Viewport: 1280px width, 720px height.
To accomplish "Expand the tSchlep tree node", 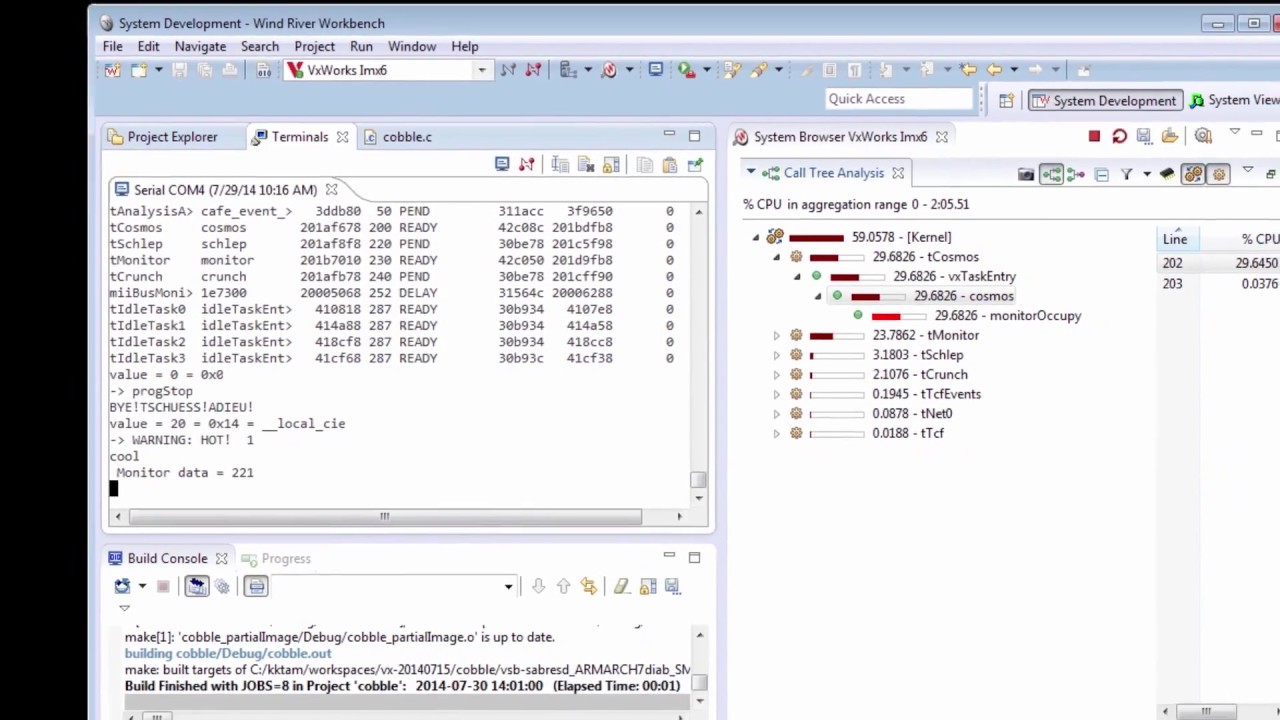I will (776, 355).
